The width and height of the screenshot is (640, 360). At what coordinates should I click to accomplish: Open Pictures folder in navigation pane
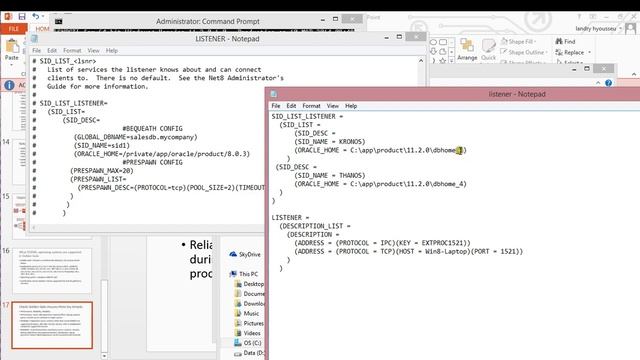[x=249, y=323]
